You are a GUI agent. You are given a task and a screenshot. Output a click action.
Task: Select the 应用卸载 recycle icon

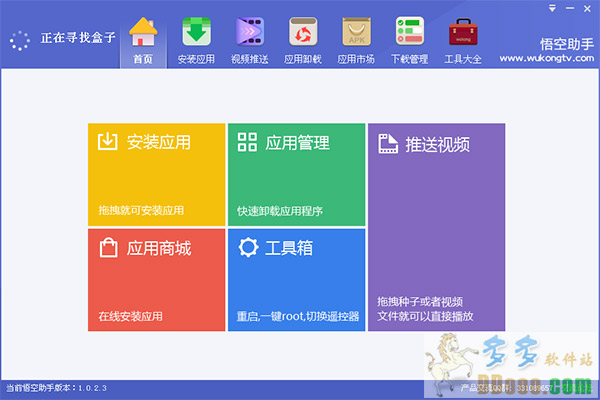point(303,31)
